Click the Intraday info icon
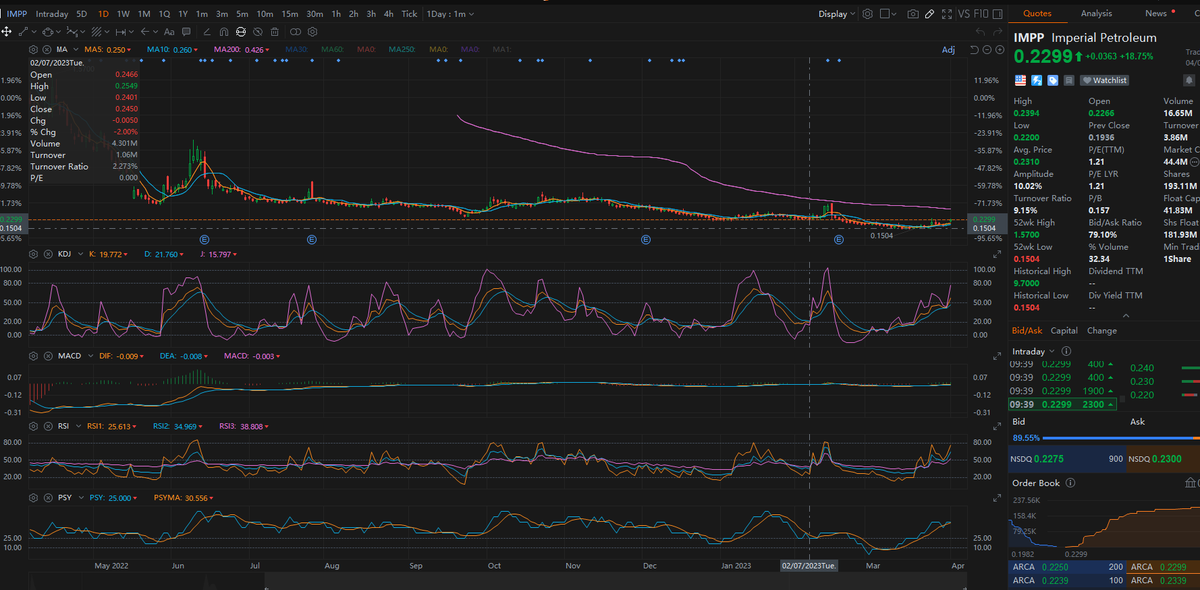 point(1066,351)
